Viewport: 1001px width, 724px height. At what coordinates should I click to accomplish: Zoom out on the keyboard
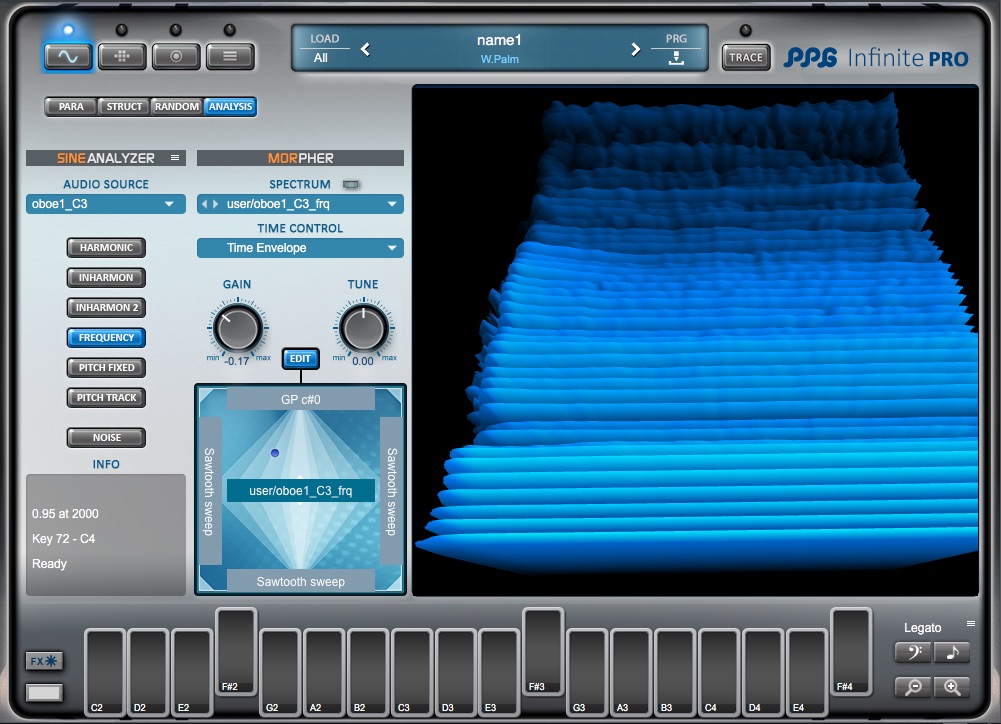coord(914,687)
